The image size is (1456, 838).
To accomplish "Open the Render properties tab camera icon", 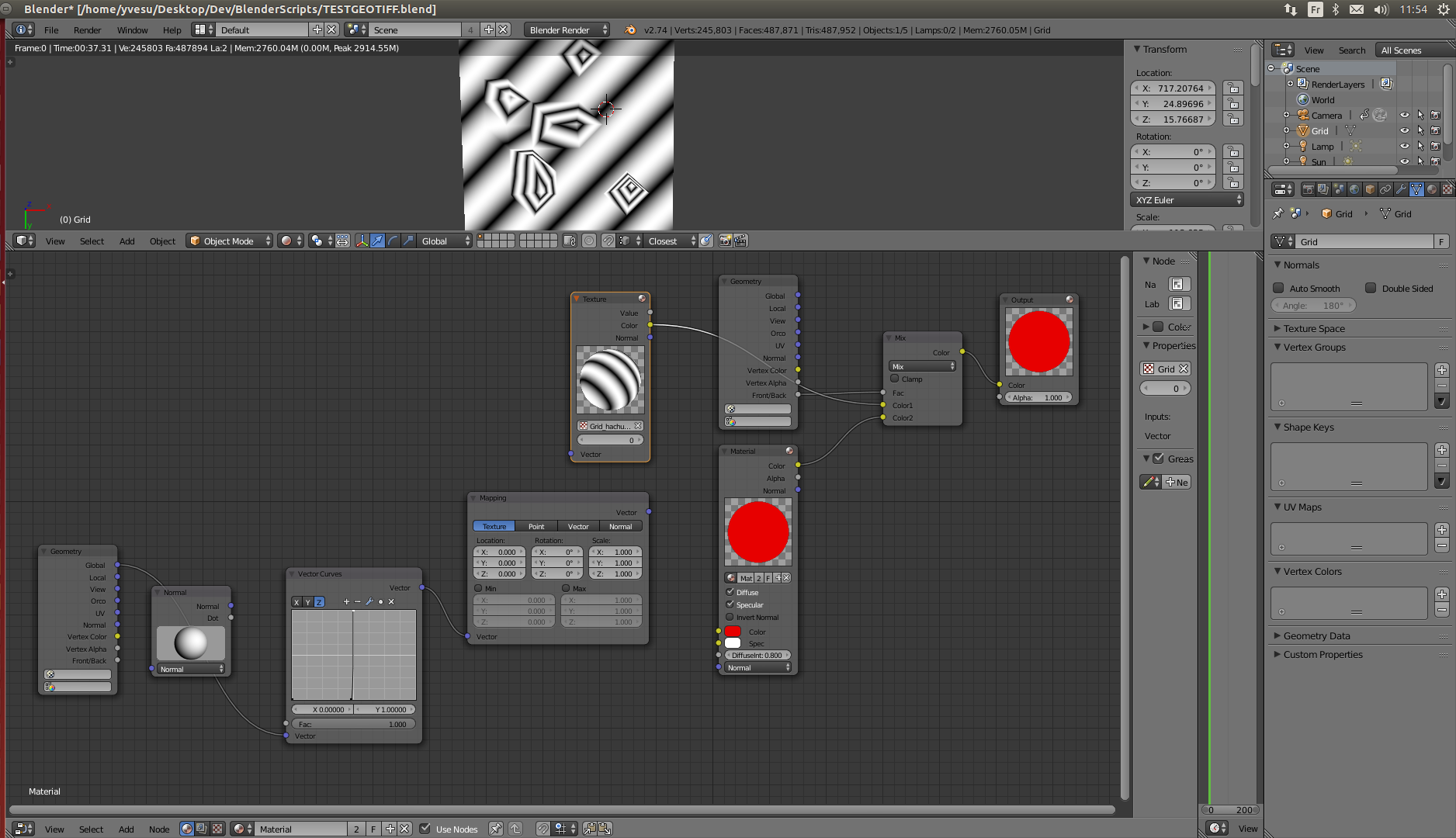I will 1308,189.
